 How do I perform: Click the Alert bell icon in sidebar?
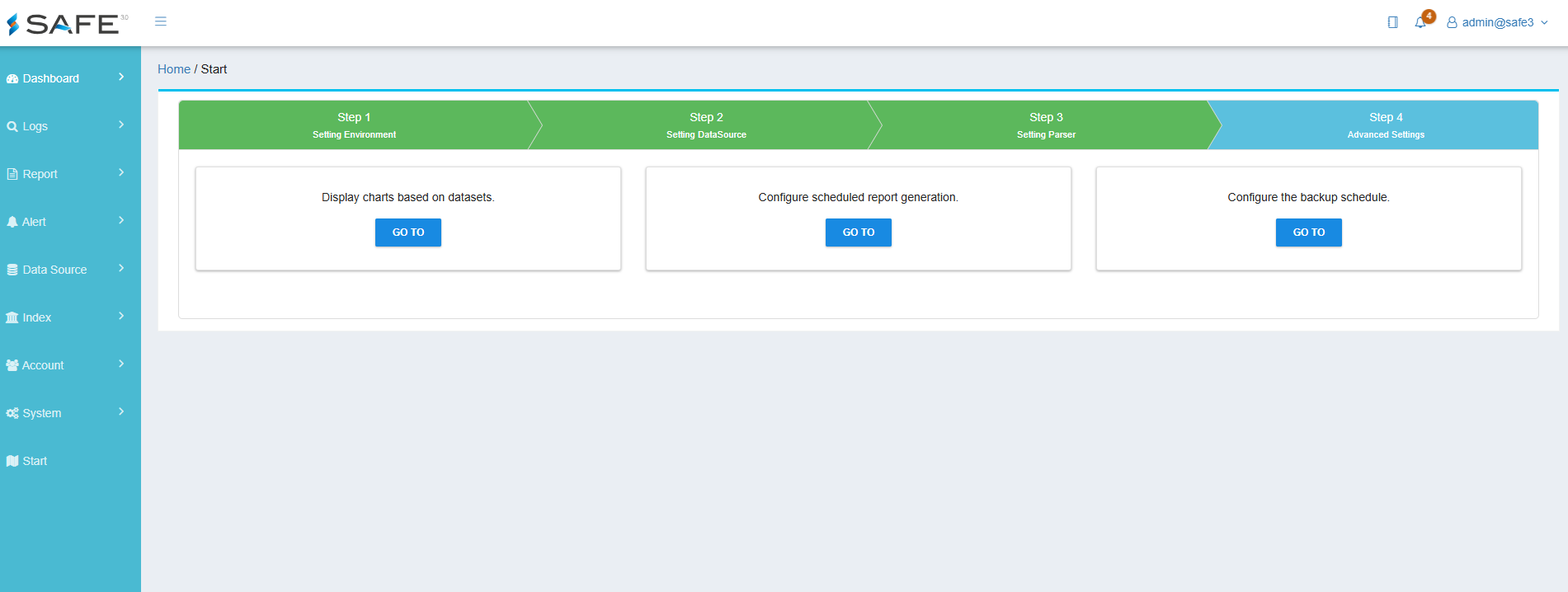click(x=12, y=223)
